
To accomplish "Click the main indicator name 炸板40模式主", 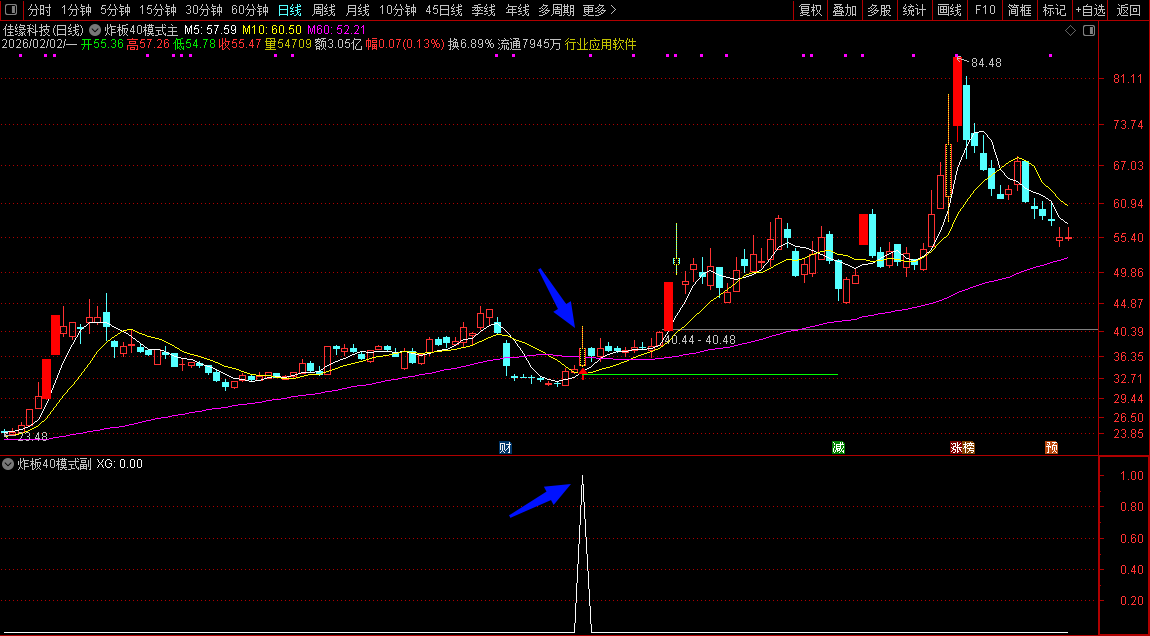I will [142, 30].
